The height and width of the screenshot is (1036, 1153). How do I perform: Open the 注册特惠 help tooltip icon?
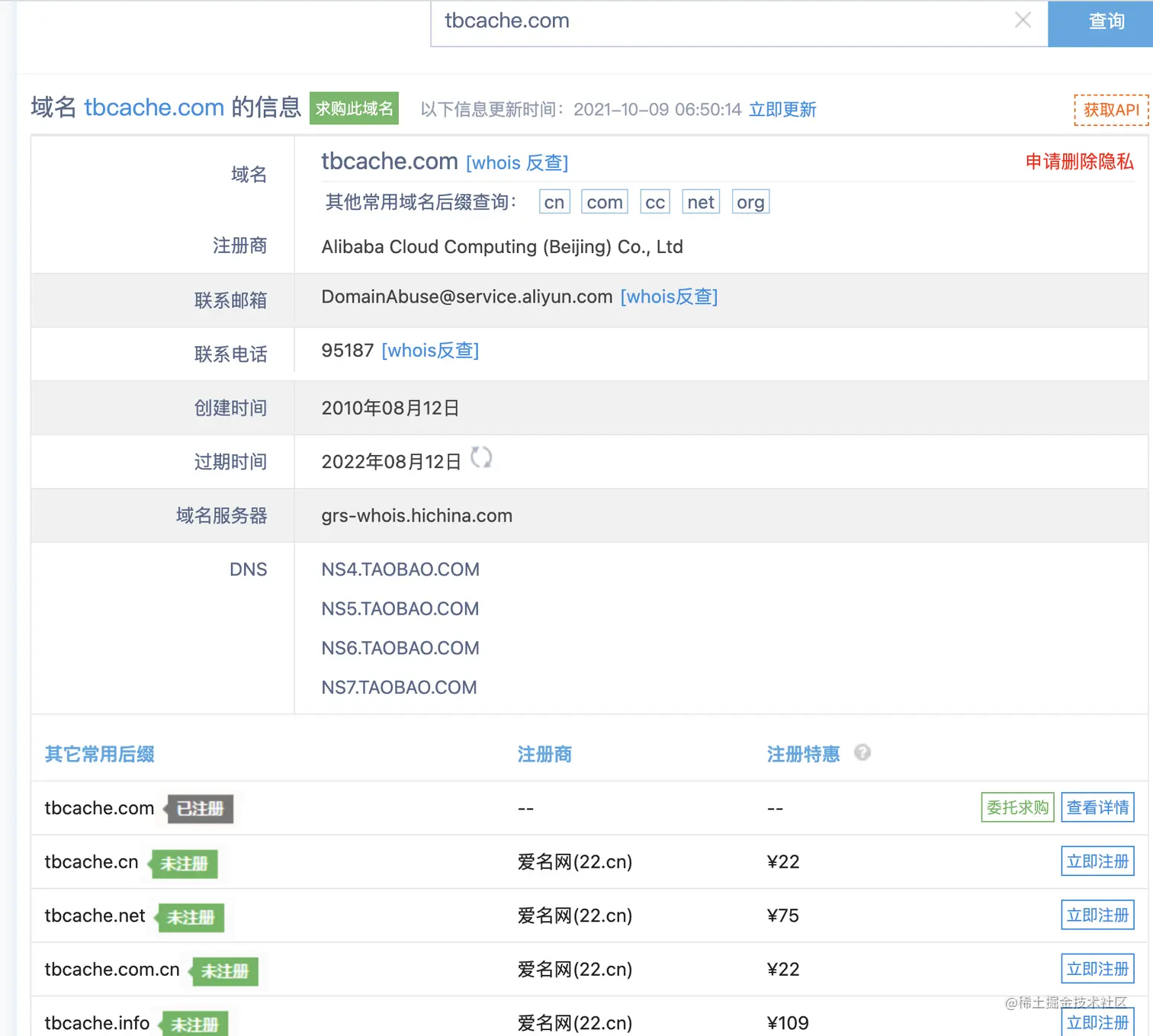coord(862,752)
